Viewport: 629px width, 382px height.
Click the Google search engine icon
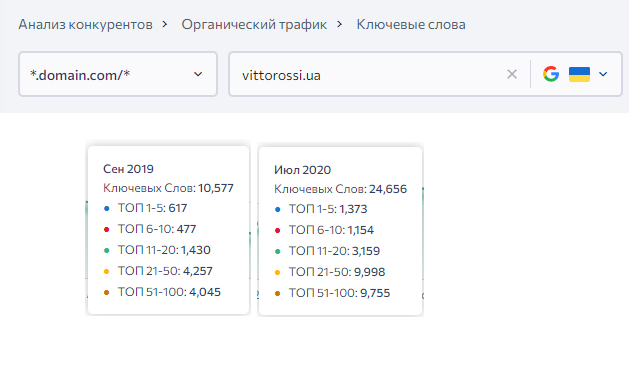tap(551, 74)
